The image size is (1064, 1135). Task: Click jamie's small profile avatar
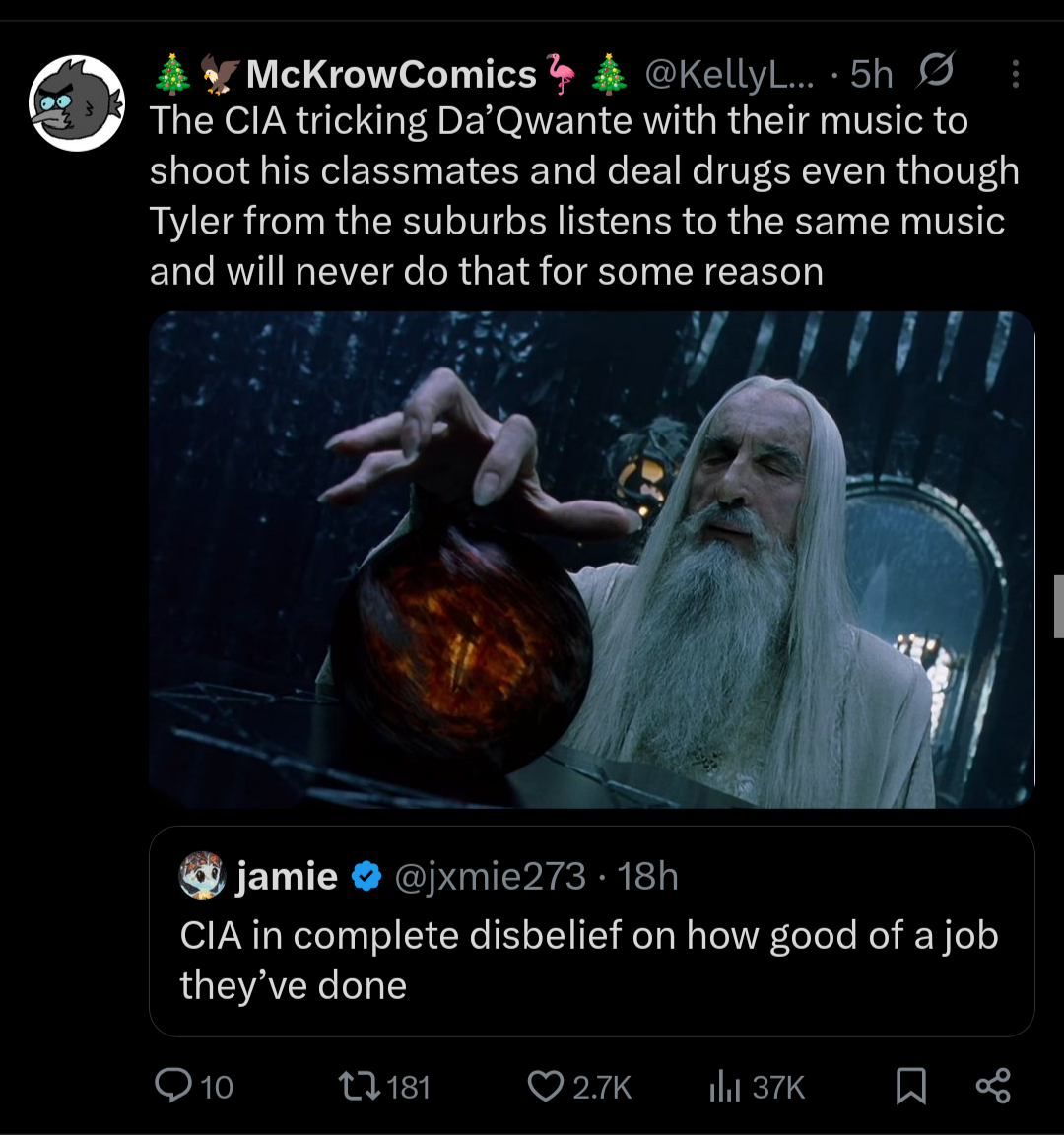point(203,875)
